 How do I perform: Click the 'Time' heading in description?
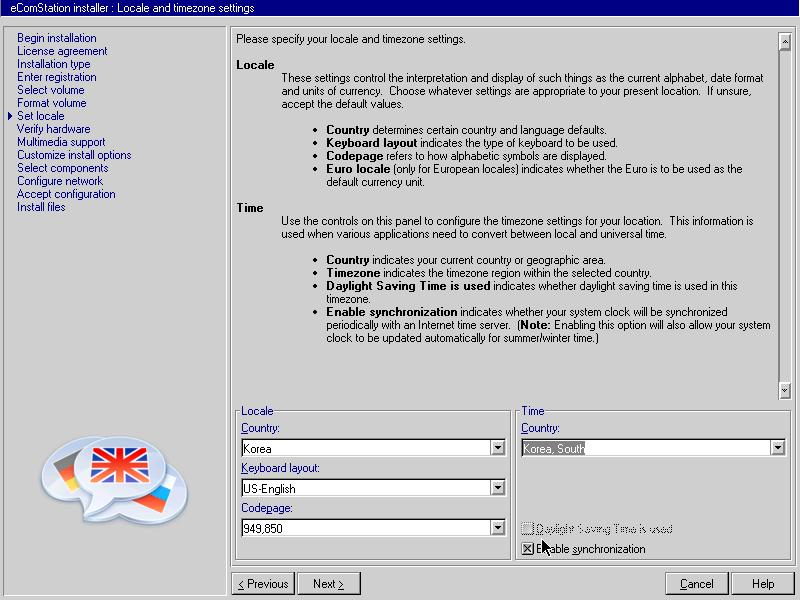pos(250,208)
